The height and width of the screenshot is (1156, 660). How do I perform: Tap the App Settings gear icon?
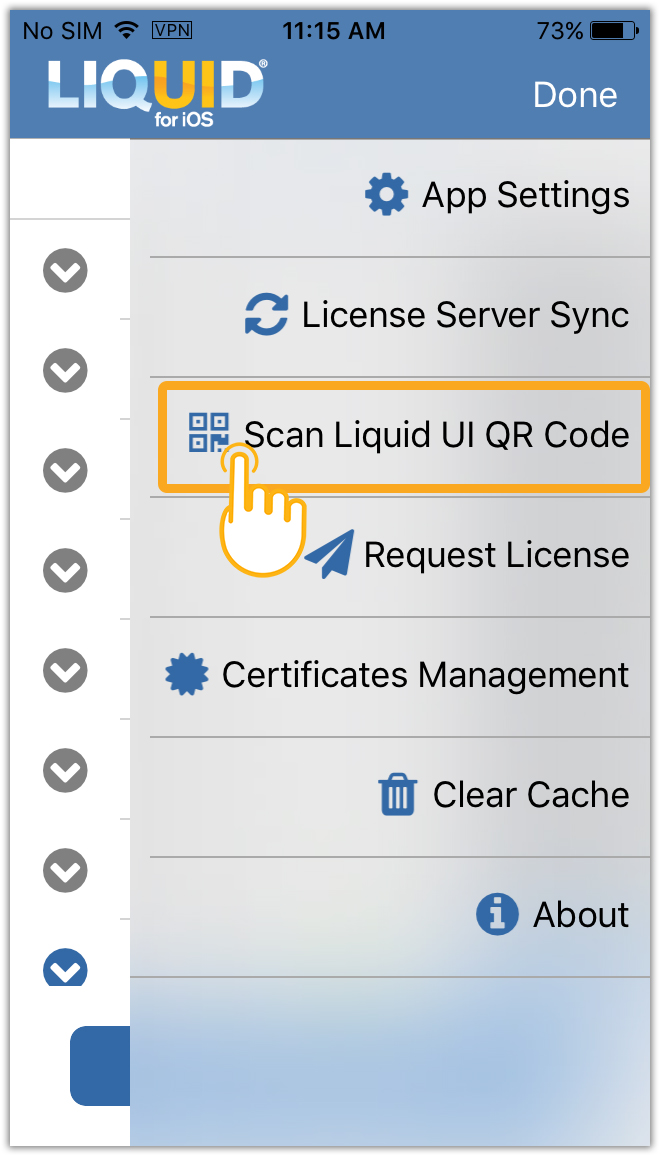tap(386, 195)
